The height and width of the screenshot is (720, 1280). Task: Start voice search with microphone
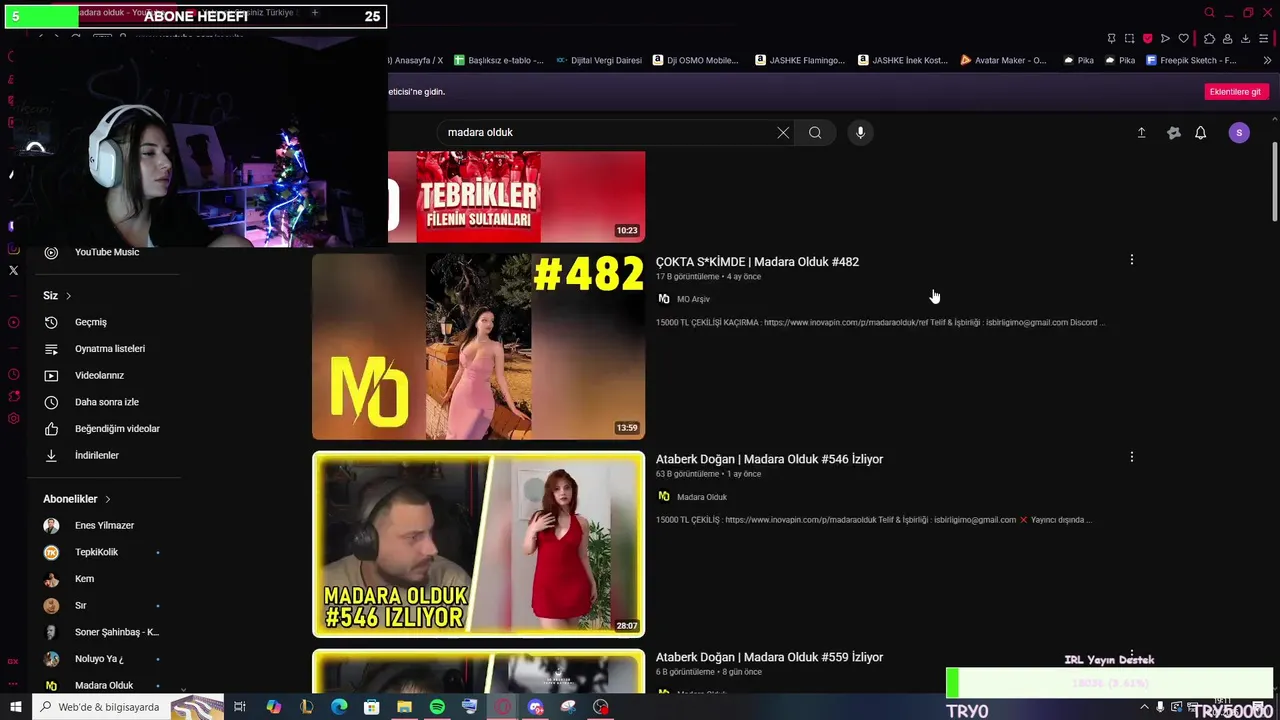point(860,133)
